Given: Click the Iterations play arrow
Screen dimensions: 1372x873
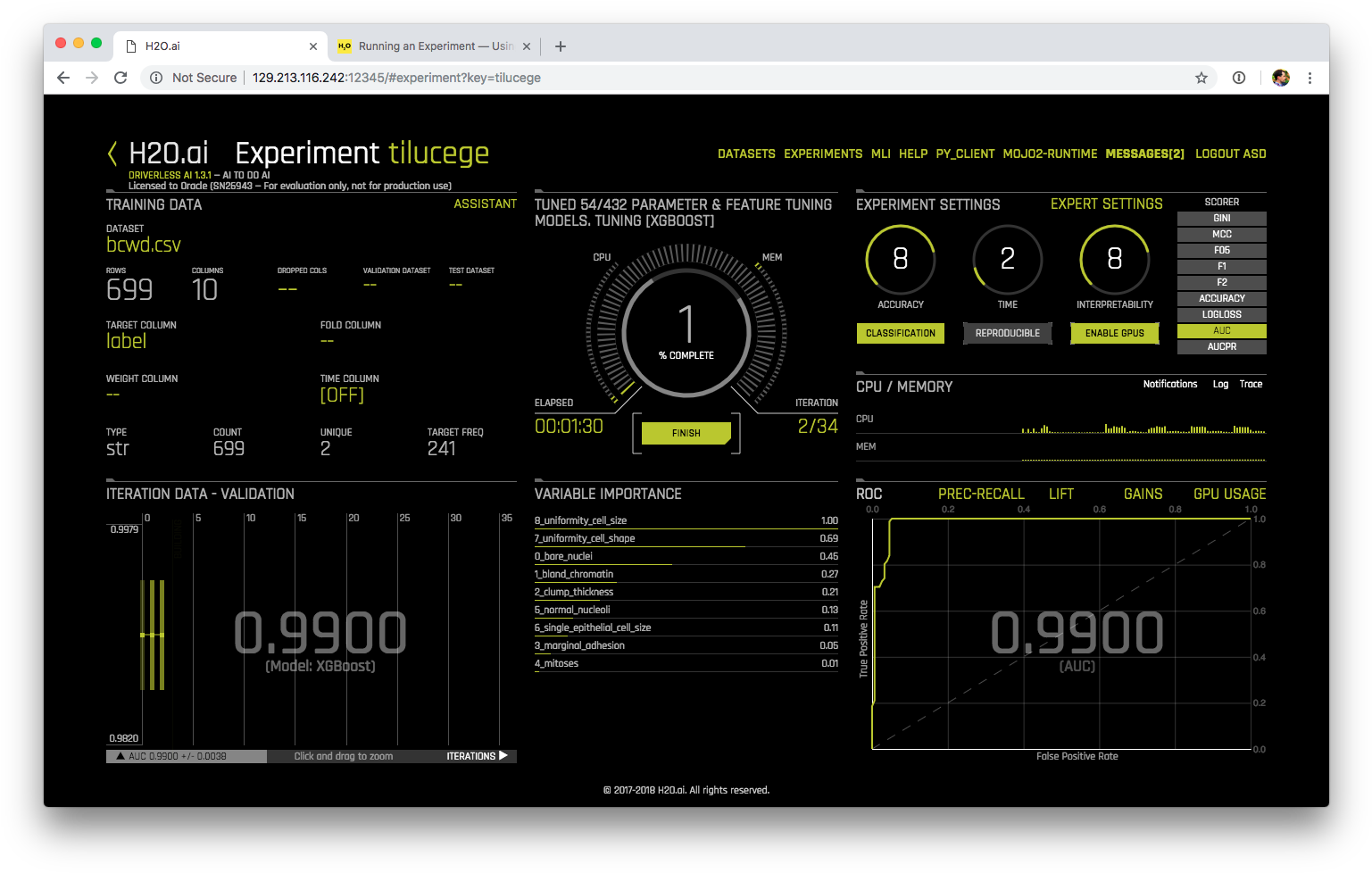Looking at the screenshot, I should (503, 756).
